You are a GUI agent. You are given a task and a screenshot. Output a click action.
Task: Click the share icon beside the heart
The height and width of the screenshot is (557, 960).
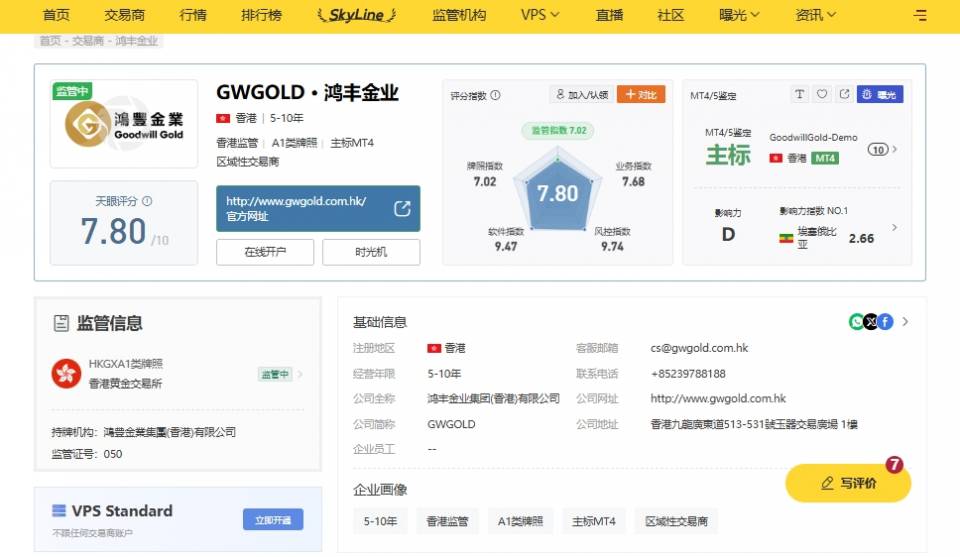pos(844,94)
